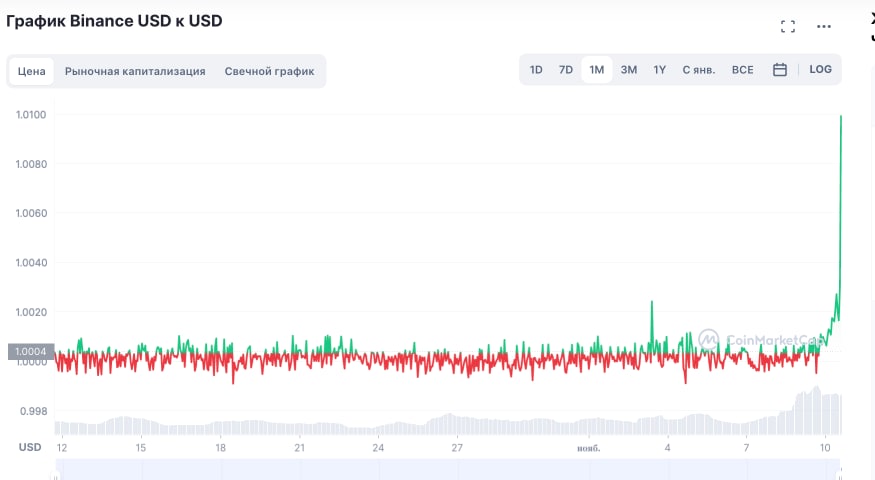Select the 1D time range

(x=536, y=70)
